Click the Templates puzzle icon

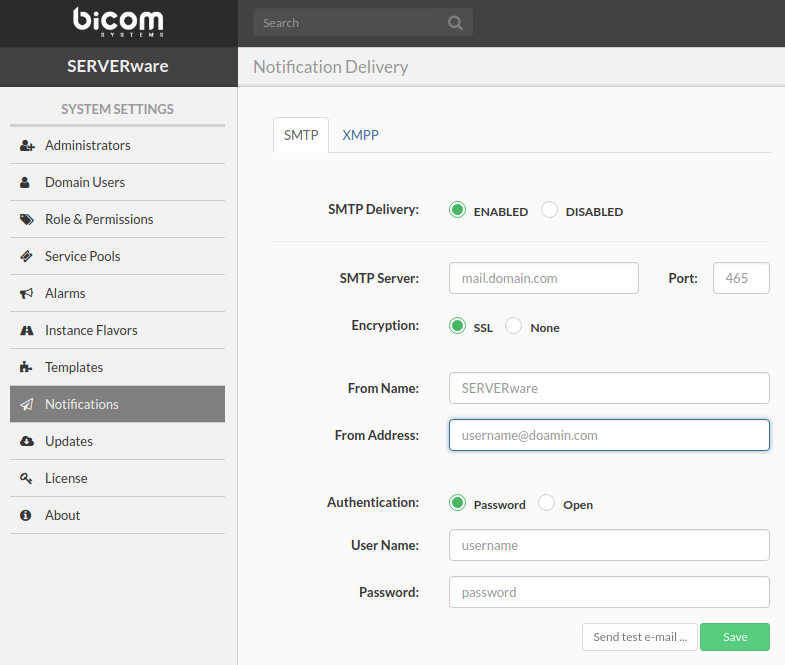(x=27, y=368)
